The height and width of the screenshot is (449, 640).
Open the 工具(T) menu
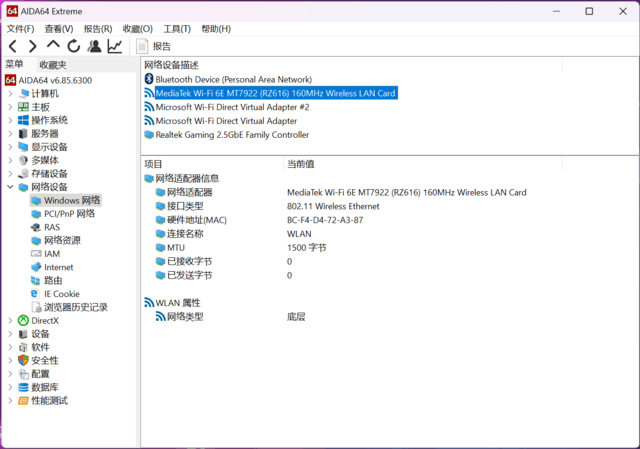(x=177, y=29)
